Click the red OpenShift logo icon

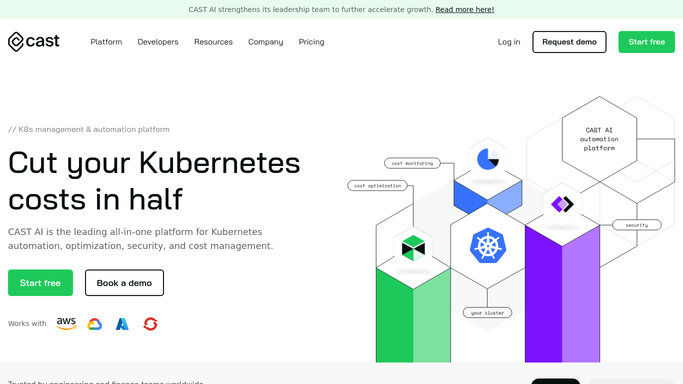pos(150,324)
